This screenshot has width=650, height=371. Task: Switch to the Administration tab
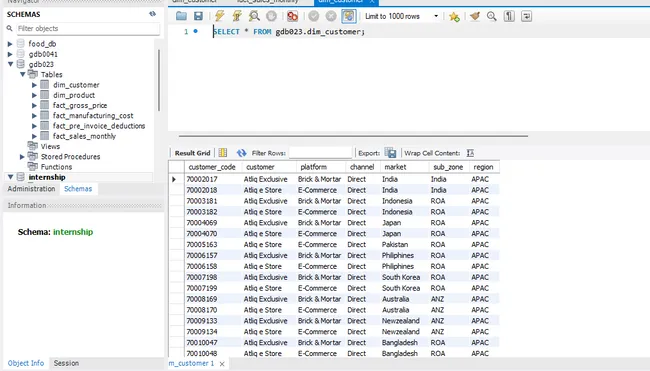coord(31,189)
